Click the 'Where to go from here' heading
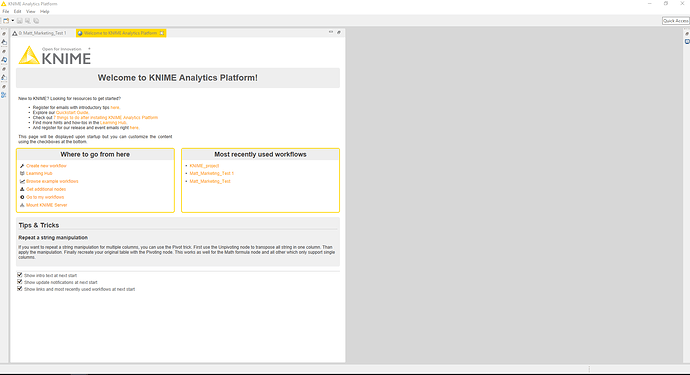The width and height of the screenshot is (690, 375). click(95, 154)
